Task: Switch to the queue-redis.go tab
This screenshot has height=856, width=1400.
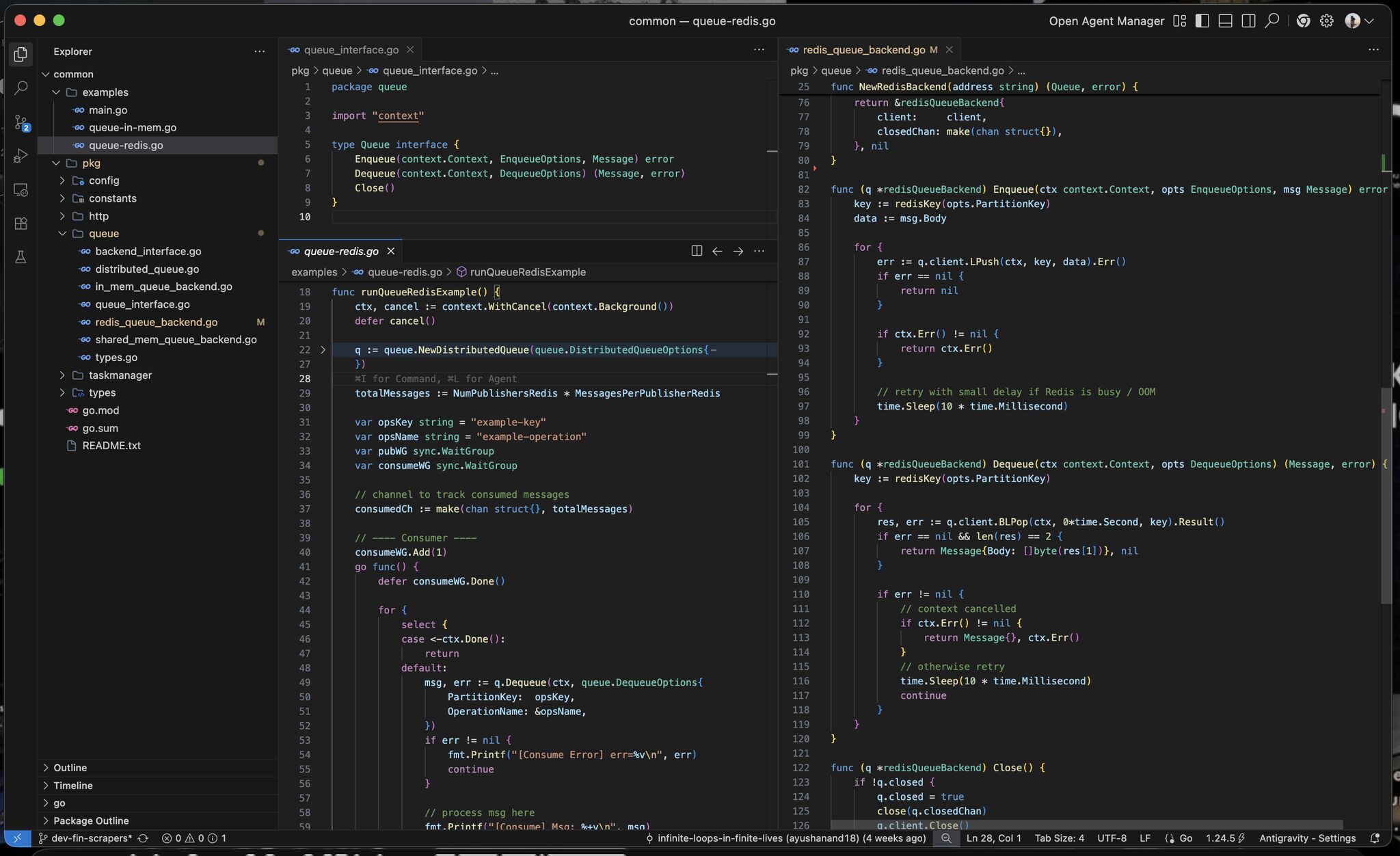Action: coord(340,251)
